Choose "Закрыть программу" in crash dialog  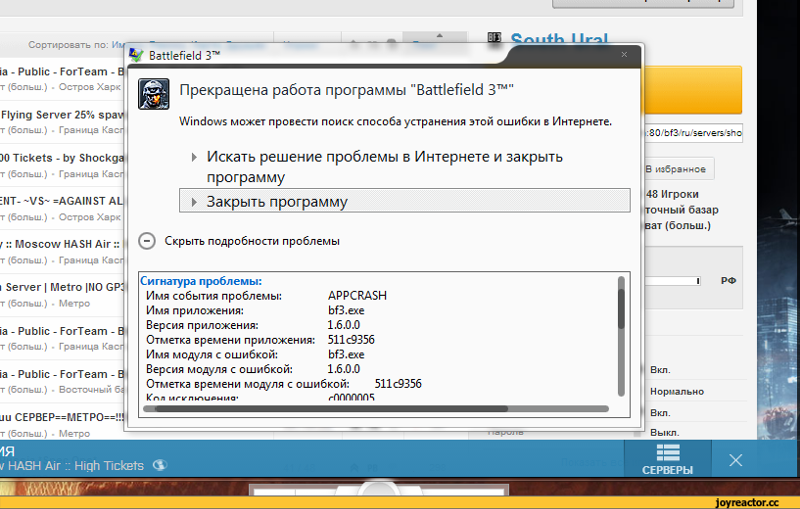pos(405,201)
